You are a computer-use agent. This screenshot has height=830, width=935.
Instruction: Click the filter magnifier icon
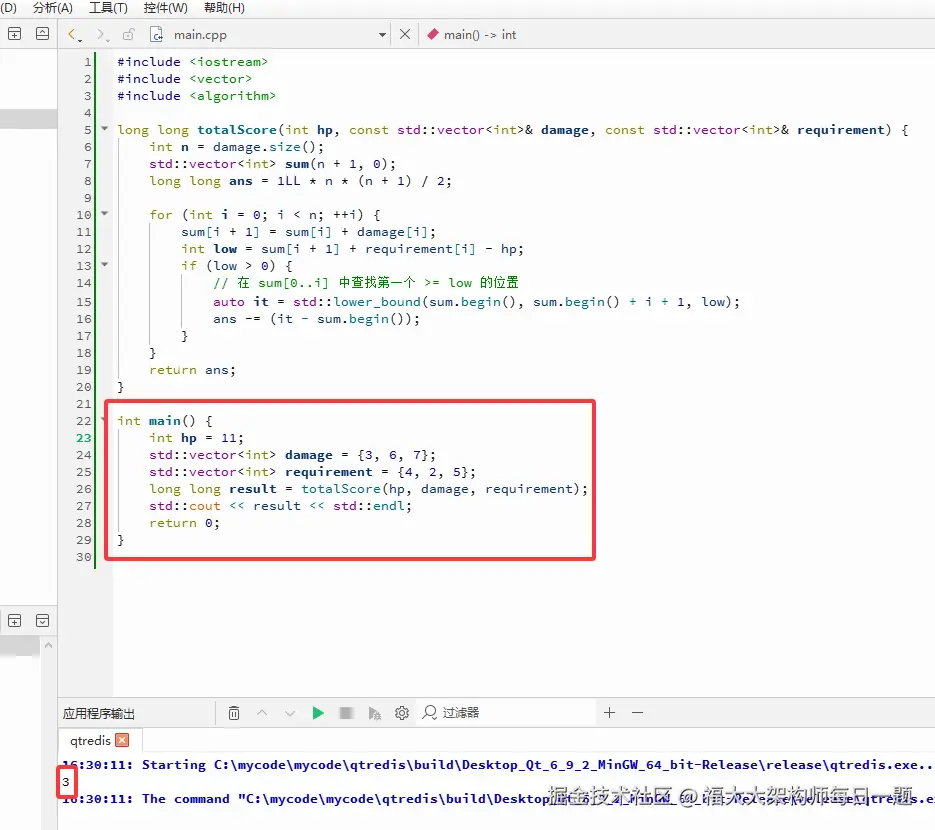[x=429, y=713]
